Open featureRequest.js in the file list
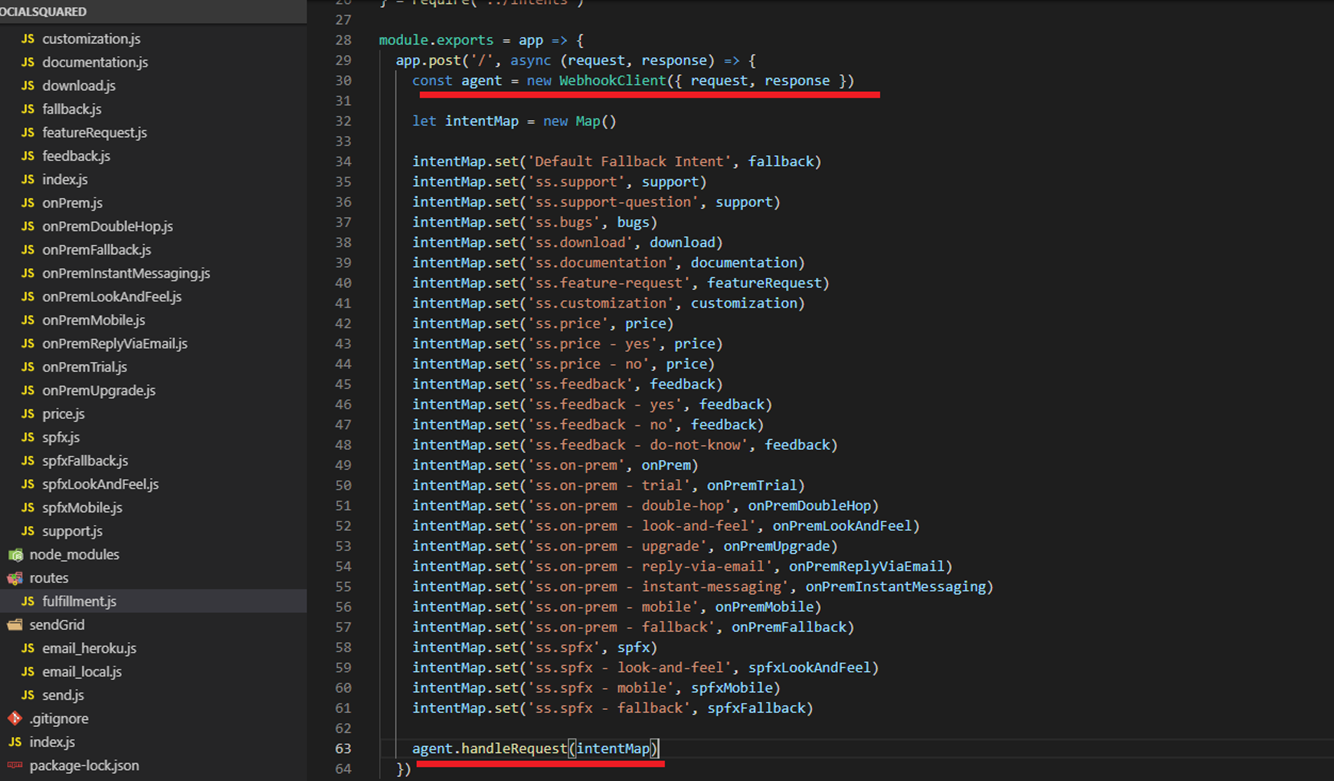Screen dimensions: 1334x781 pos(94,133)
